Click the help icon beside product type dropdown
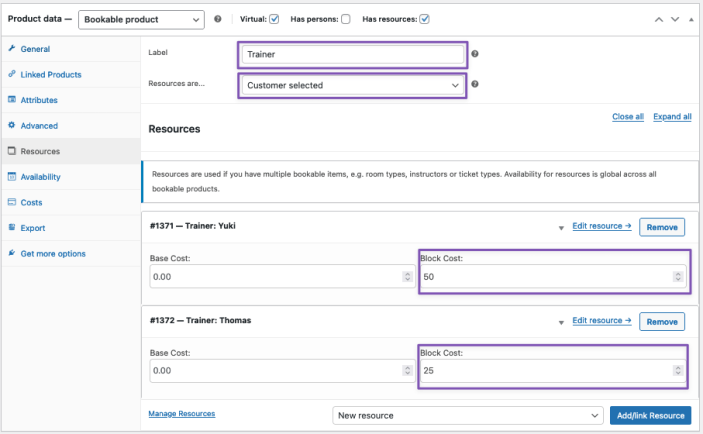Screen dimensions: 703x434 (x=218, y=19)
